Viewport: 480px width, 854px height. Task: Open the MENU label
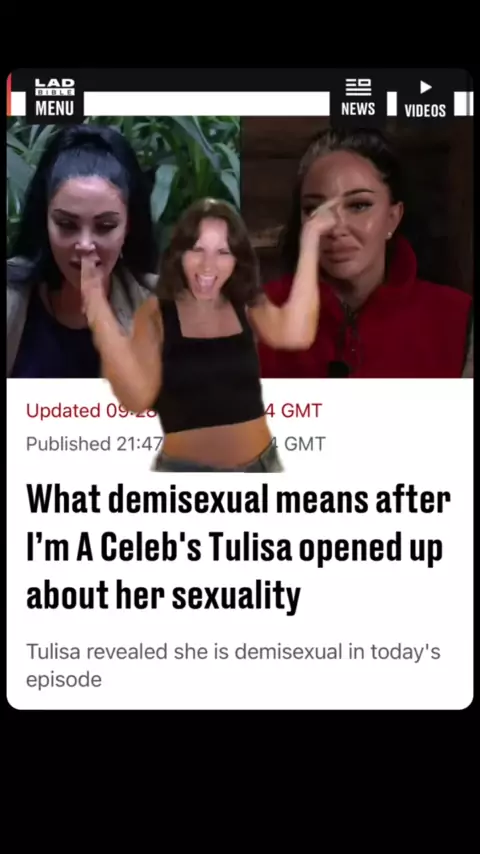coord(54,108)
